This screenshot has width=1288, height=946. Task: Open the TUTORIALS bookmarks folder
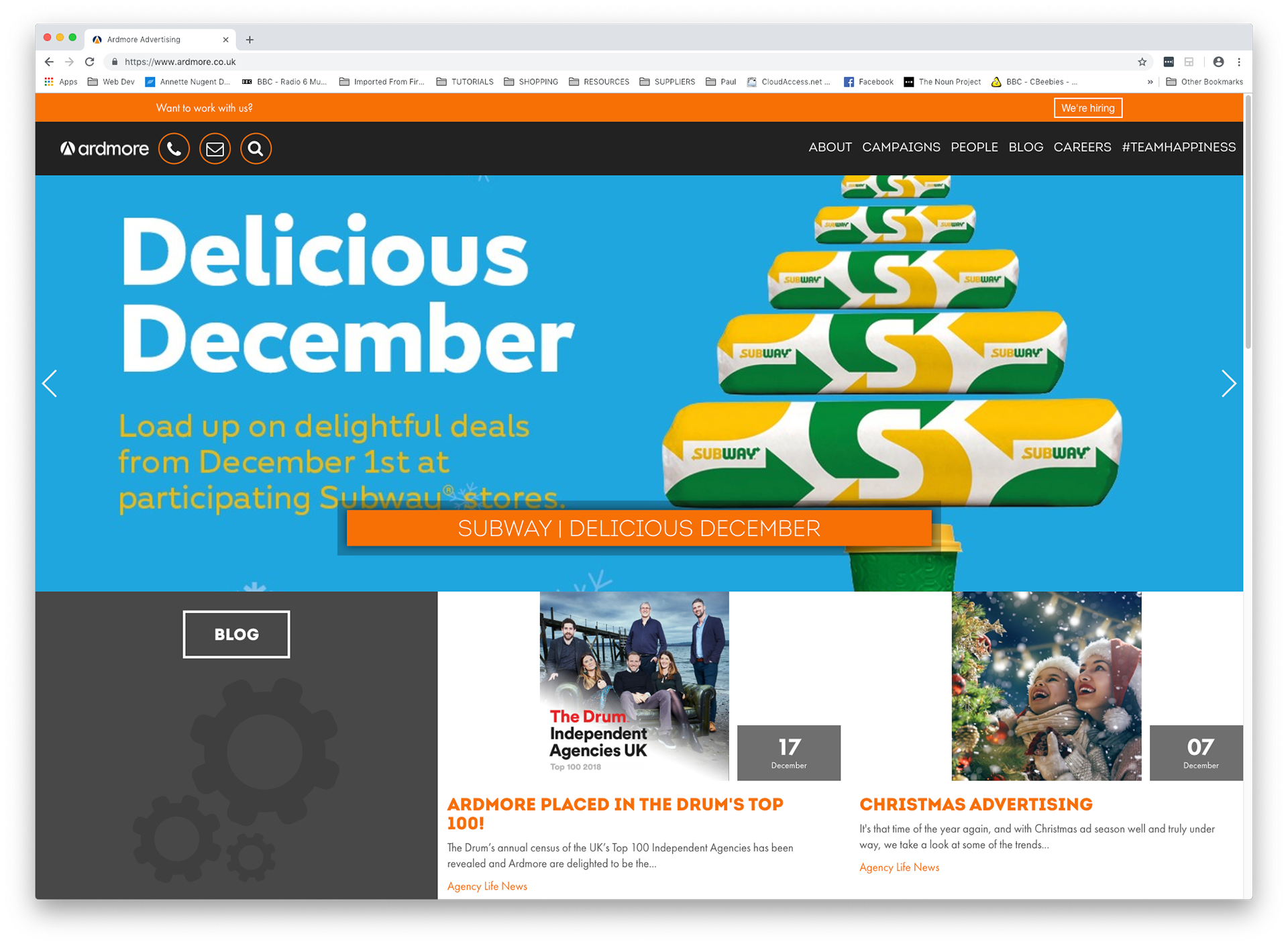pos(465,82)
